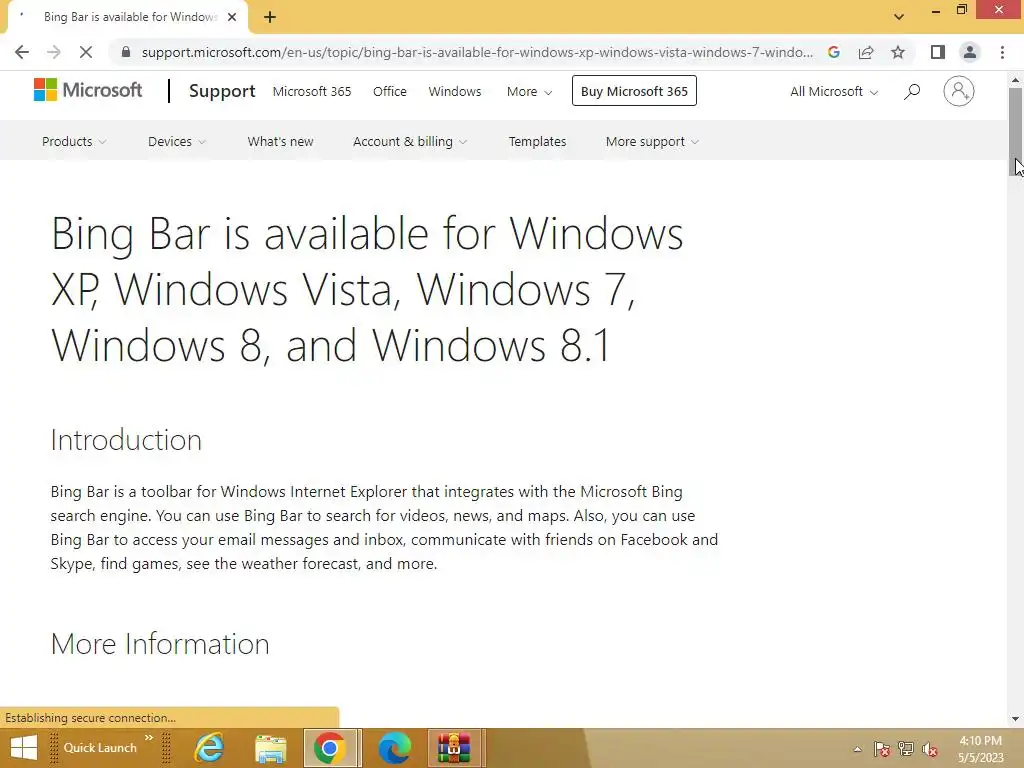
Task: Open Microsoft Edge from taskbar
Action: (x=394, y=748)
